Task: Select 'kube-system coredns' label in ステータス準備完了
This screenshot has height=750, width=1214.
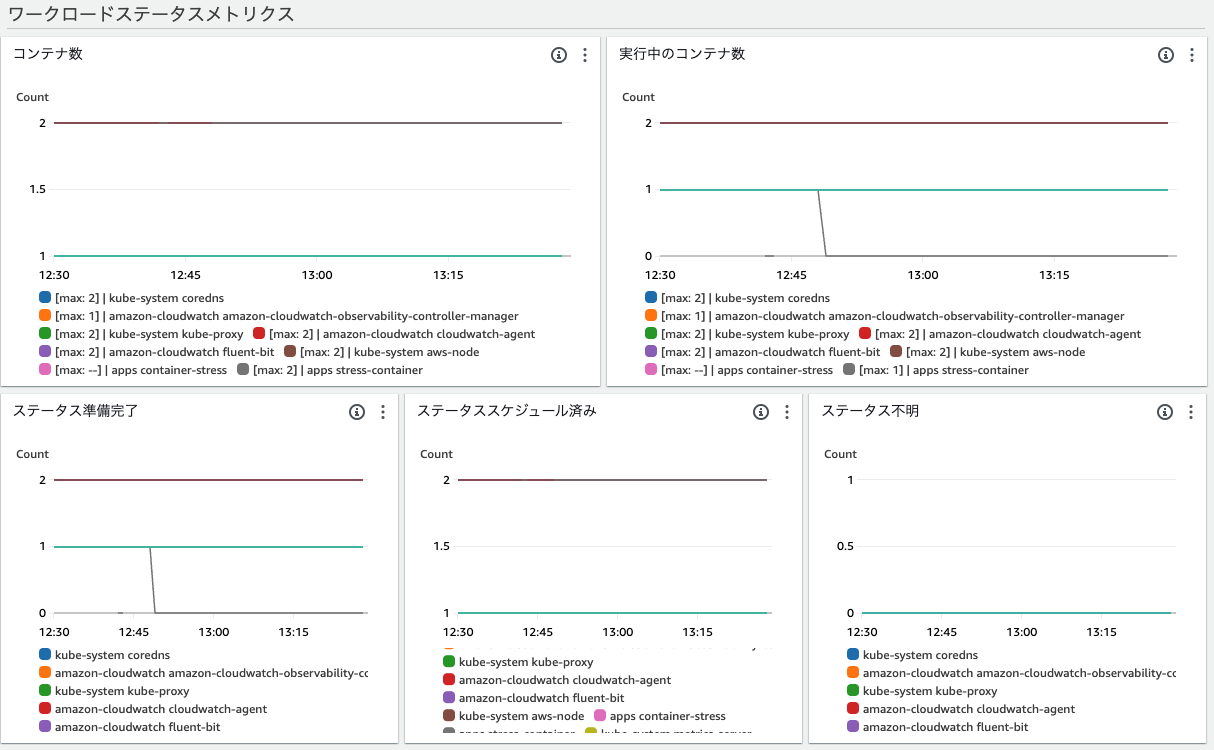Action: (x=112, y=655)
